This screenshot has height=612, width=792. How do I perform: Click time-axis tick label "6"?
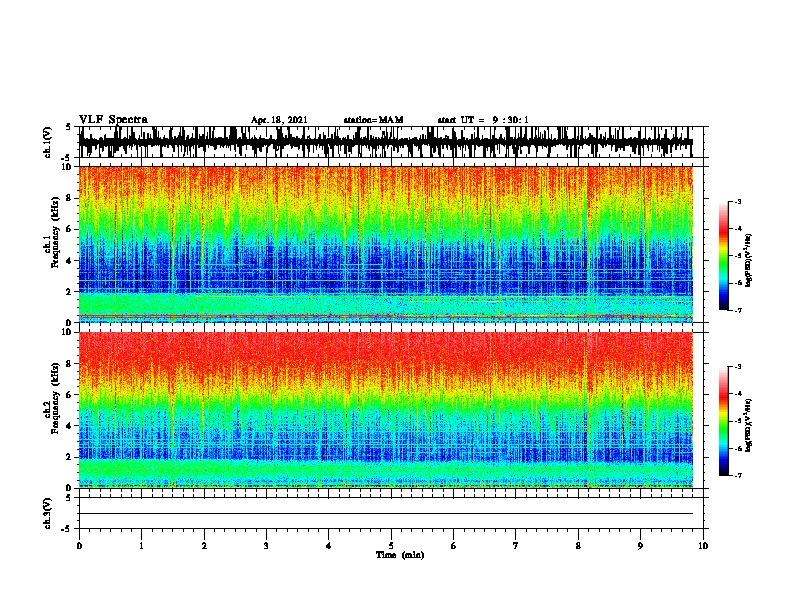(454, 546)
